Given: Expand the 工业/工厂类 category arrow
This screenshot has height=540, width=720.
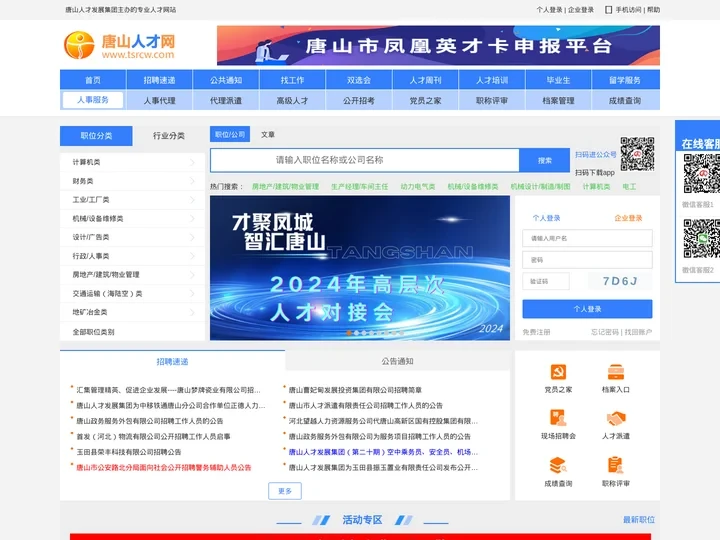Looking at the screenshot, I should (192, 200).
